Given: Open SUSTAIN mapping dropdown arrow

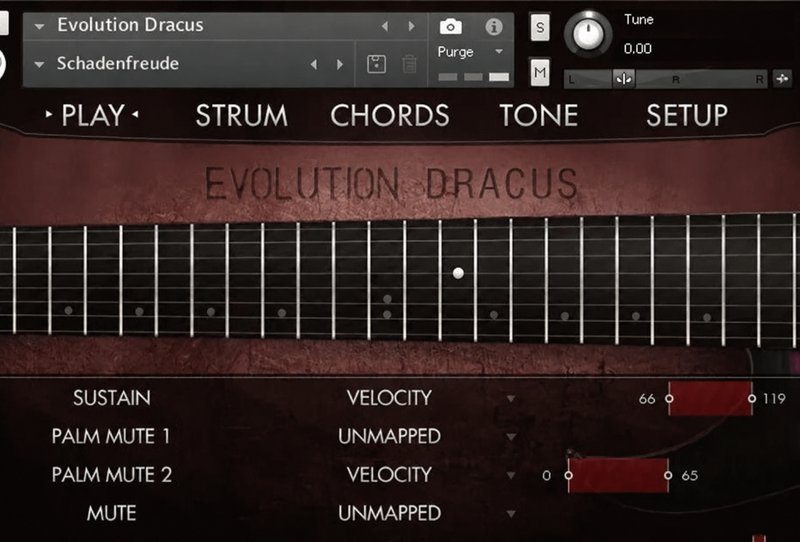Looking at the screenshot, I should pyautogui.click(x=511, y=399).
